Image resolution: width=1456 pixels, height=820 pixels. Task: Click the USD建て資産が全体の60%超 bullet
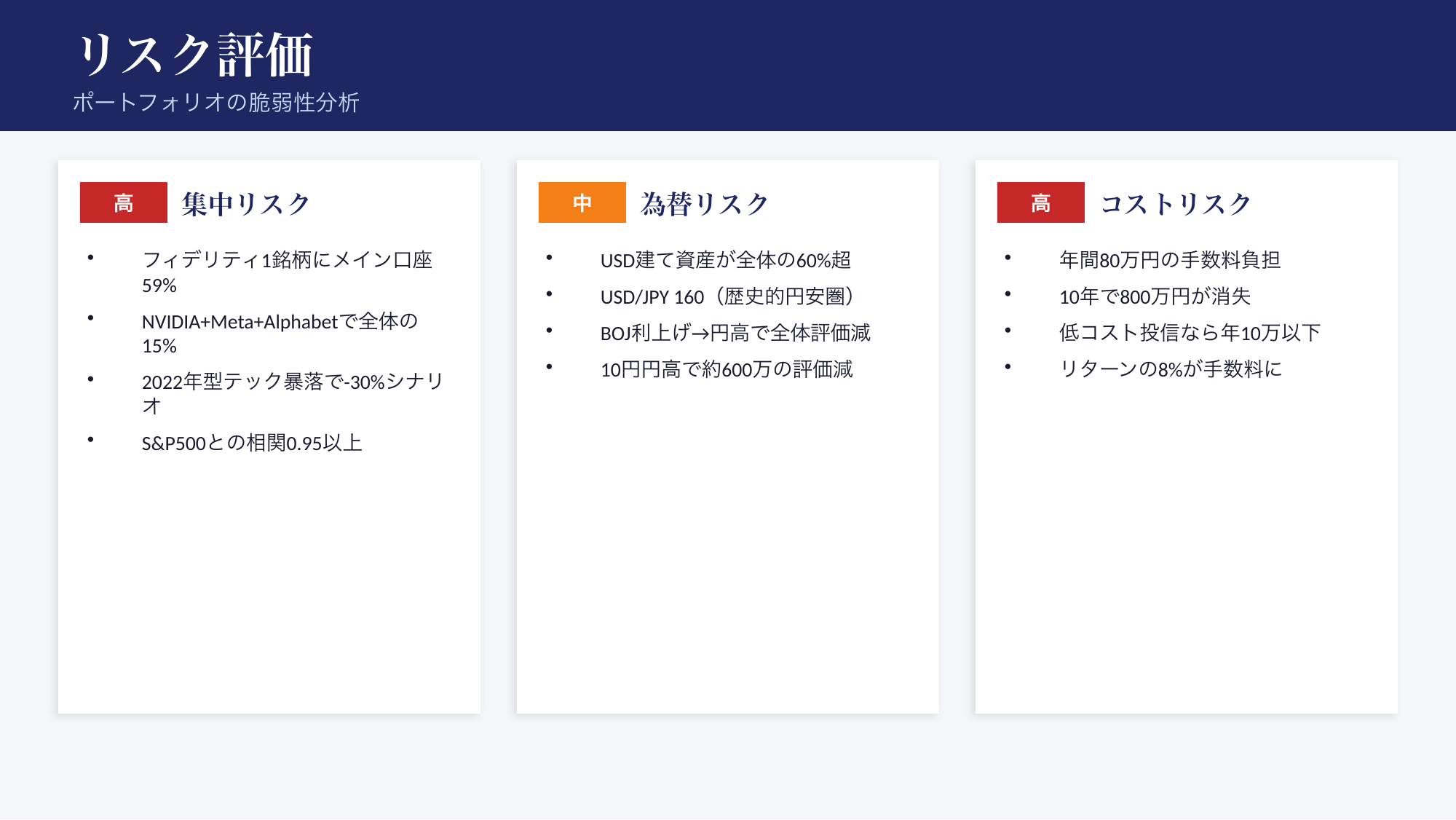pos(725,260)
